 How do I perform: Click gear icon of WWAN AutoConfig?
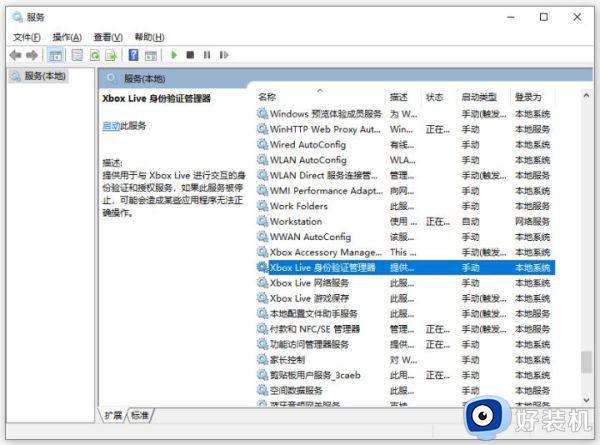tap(262, 236)
